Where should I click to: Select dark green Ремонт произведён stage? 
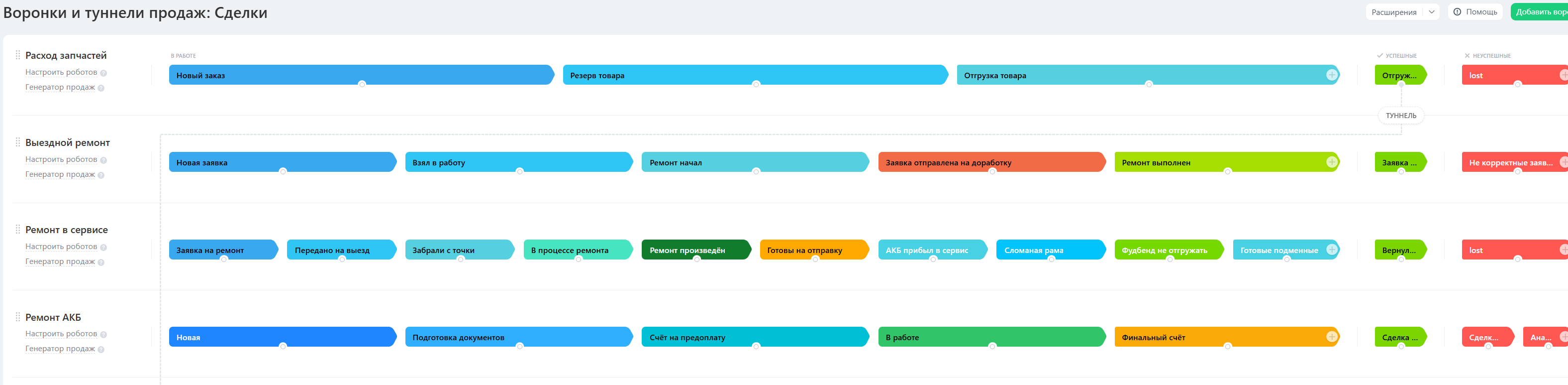pyautogui.click(x=696, y=250)
